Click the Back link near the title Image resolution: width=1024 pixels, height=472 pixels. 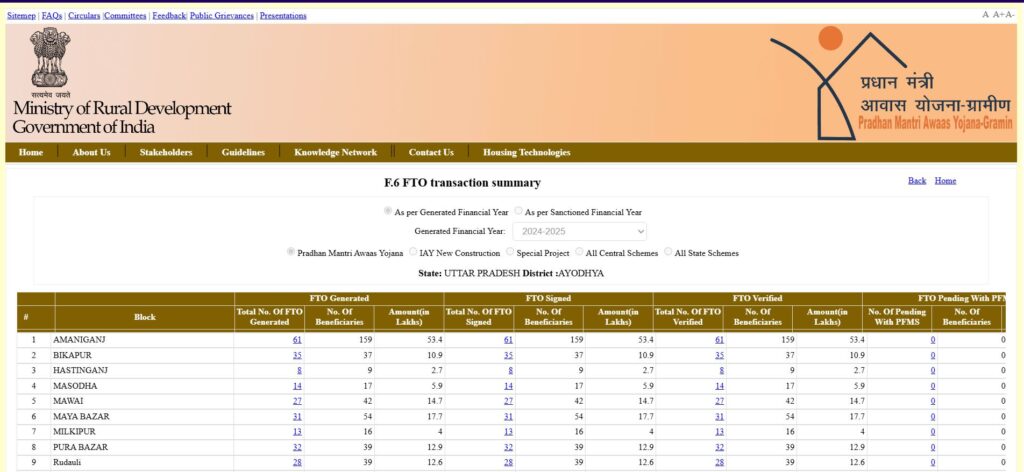click(917, 181)
